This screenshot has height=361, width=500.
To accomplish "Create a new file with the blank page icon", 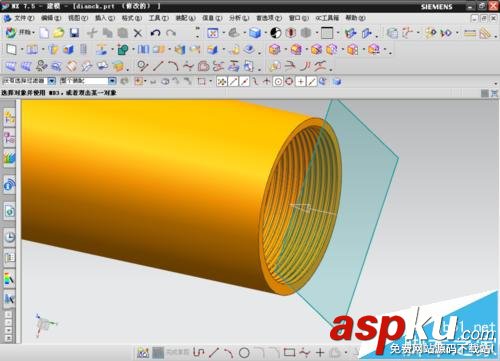I will [x=44, y=33].
